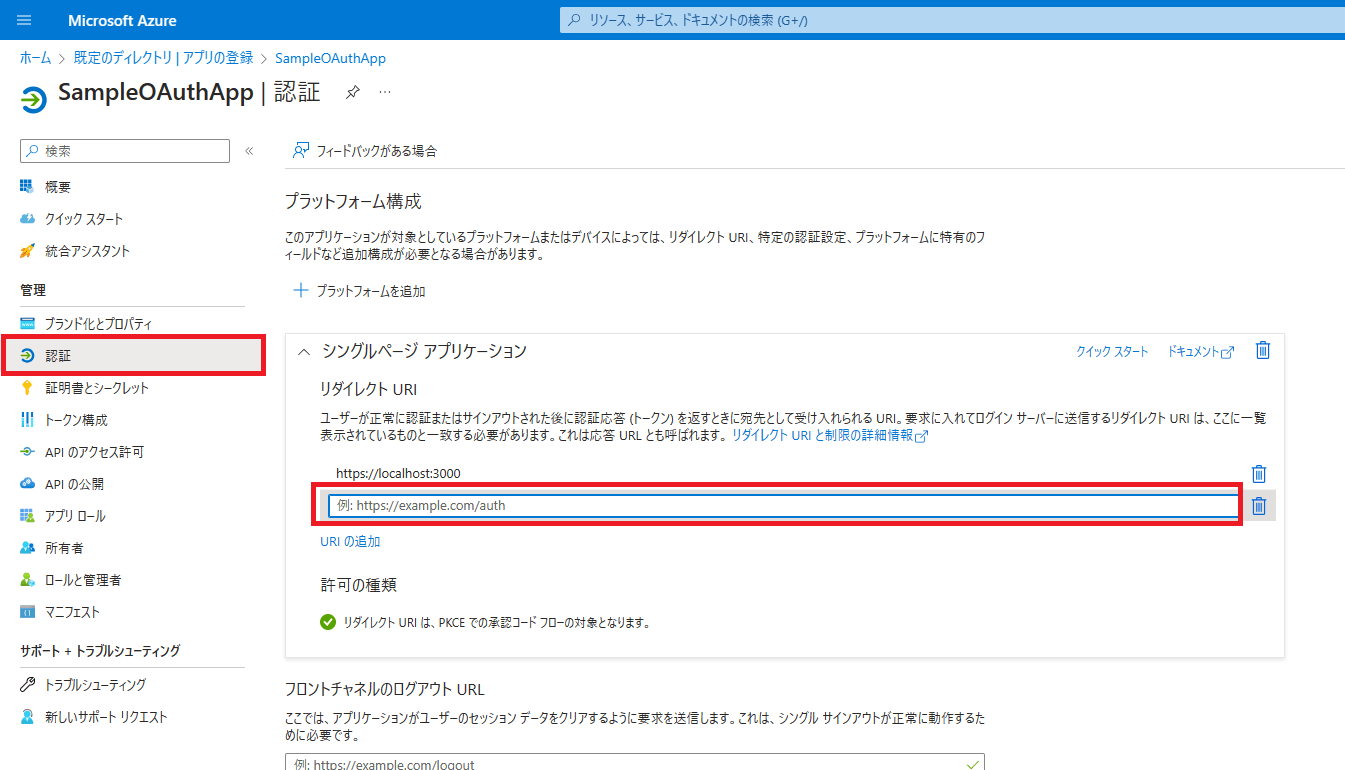The width and height of the screenshot is (1345, 770).
Task: Click the 認証 icon in sidebar
Action: [x=28, y=356]
